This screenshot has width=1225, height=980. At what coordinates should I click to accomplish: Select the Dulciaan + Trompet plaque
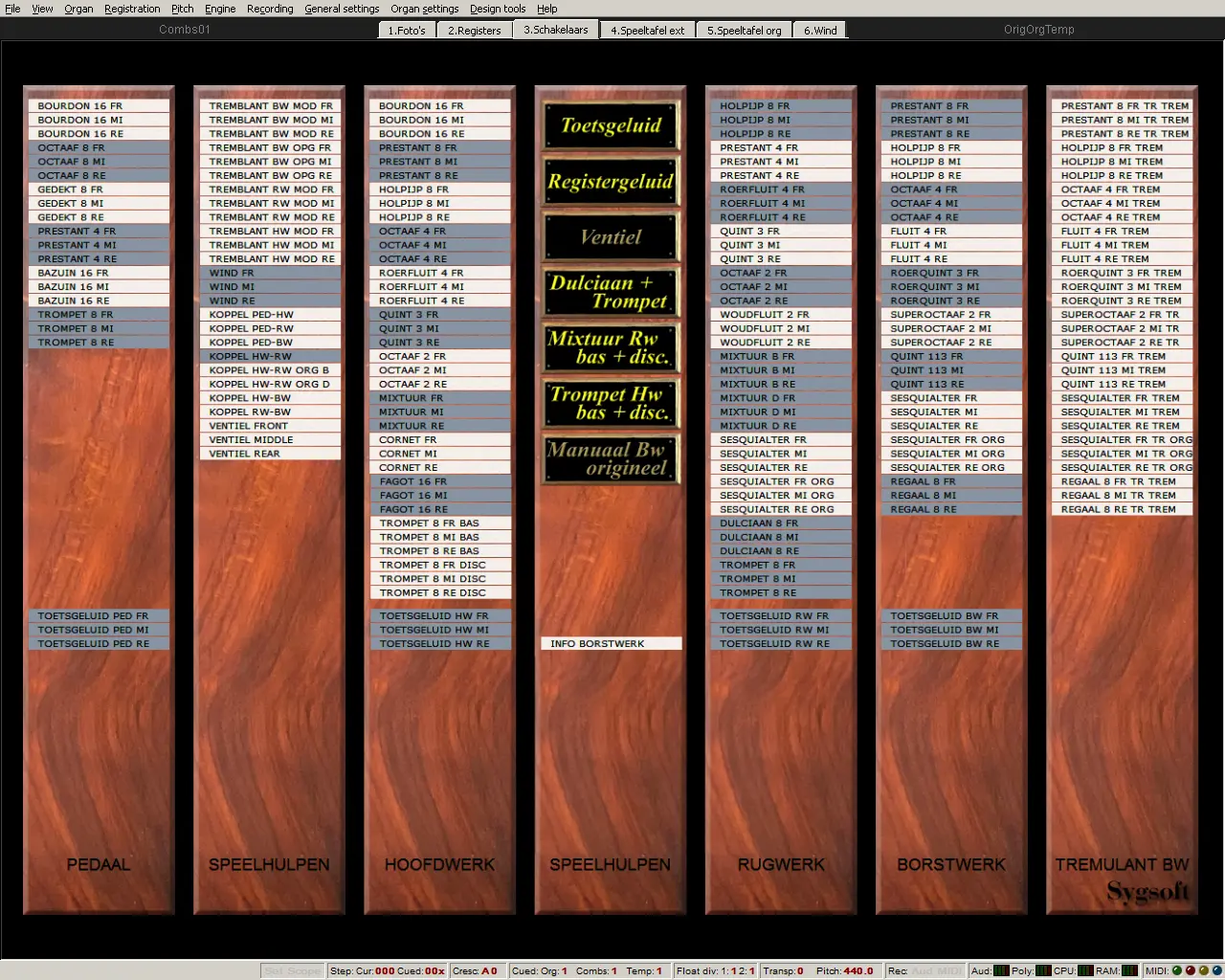click(610, 293)
